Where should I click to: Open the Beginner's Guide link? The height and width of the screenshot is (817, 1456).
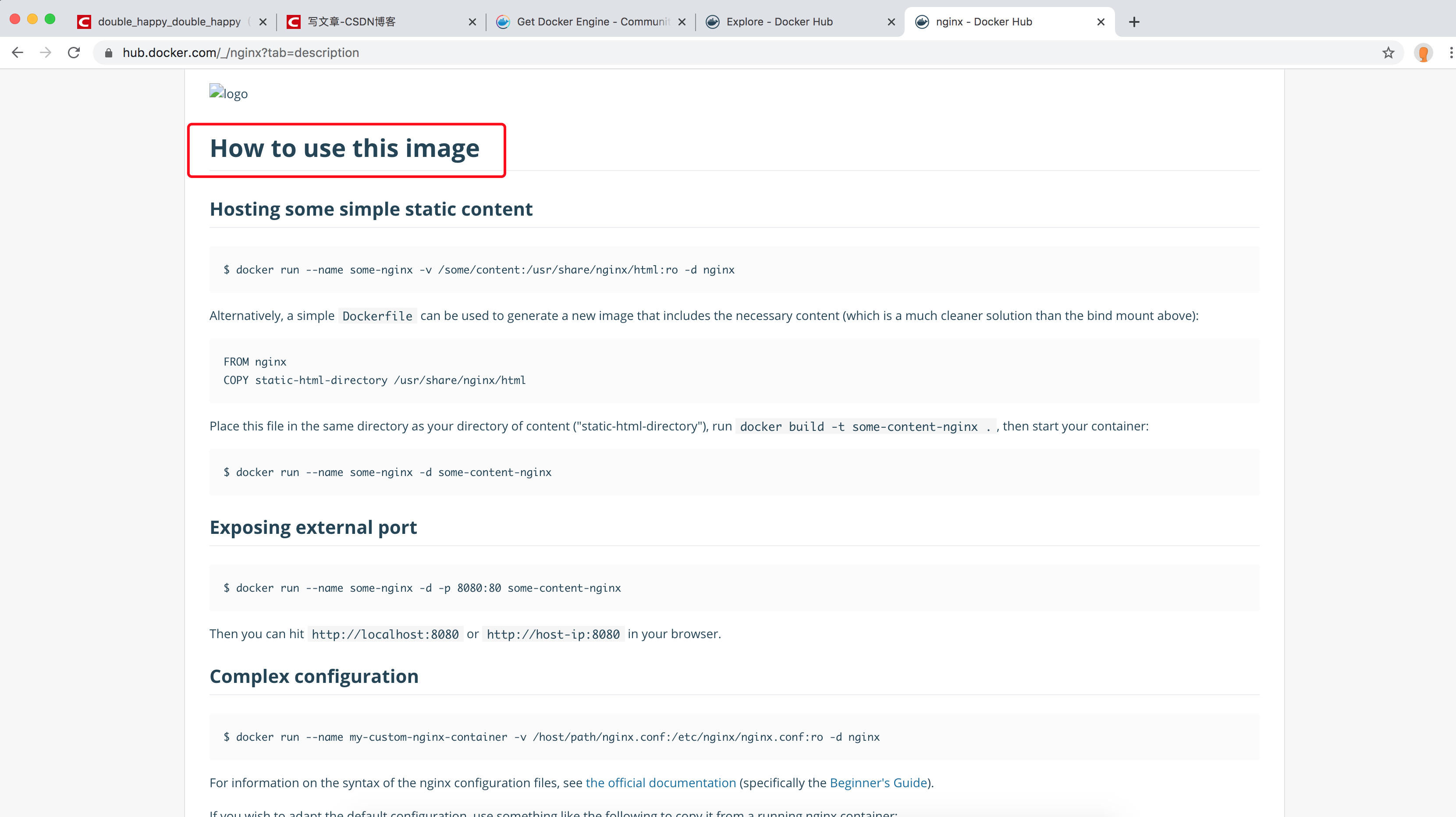pos(878,782)
